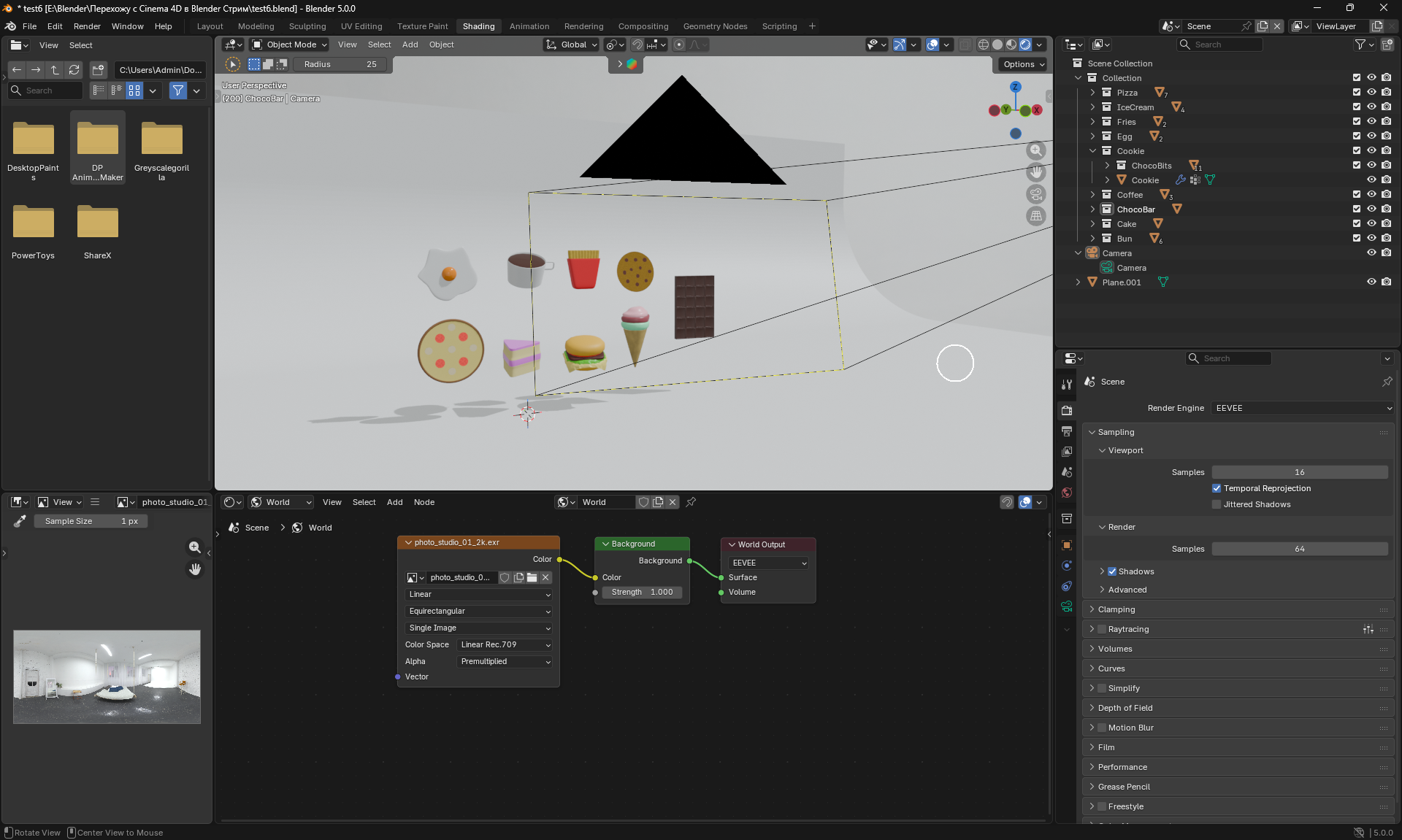Open the Equirectangular projection dropdown
The height and width of the screenshot is (840, 1402).
tap(479, 611)
